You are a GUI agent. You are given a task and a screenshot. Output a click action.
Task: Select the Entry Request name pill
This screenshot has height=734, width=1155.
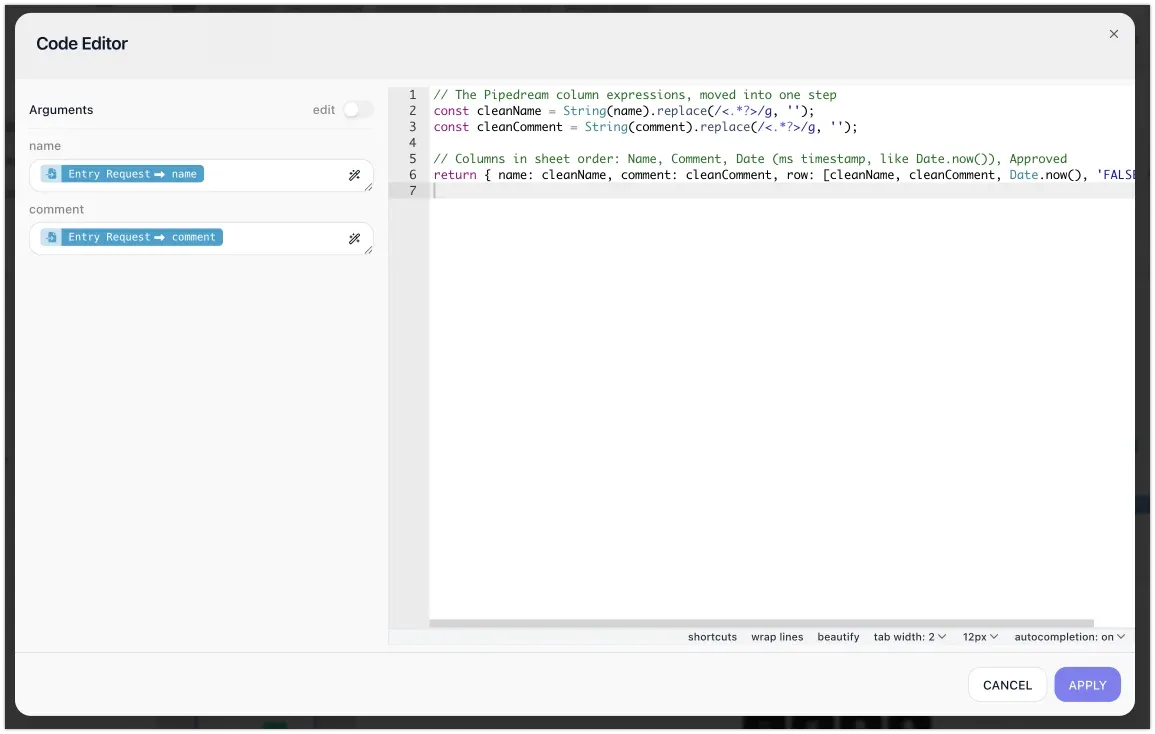(x=122, y=174)
